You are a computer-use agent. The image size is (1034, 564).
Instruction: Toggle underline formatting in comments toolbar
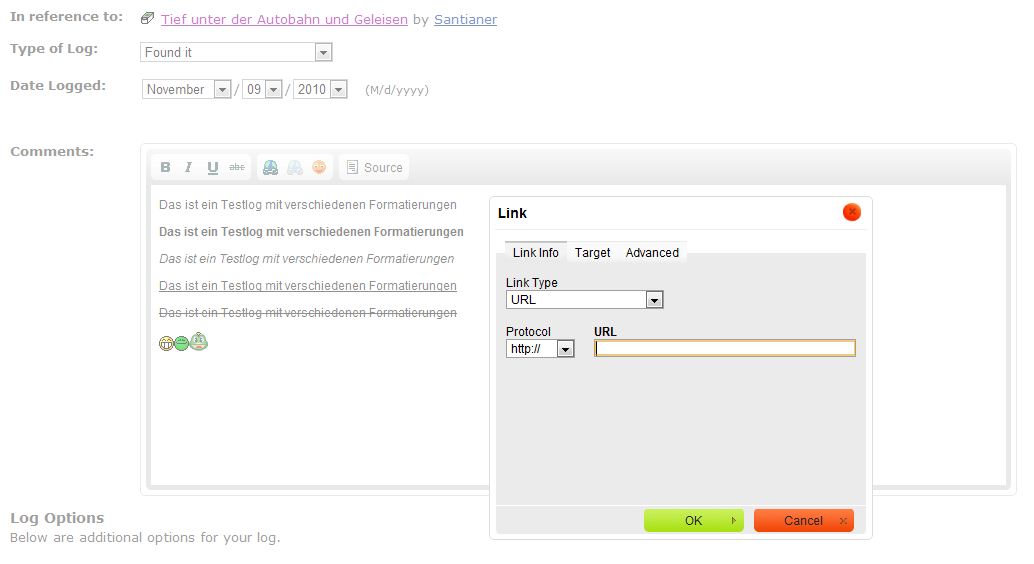pyautogui.click(x=212, y=168)
